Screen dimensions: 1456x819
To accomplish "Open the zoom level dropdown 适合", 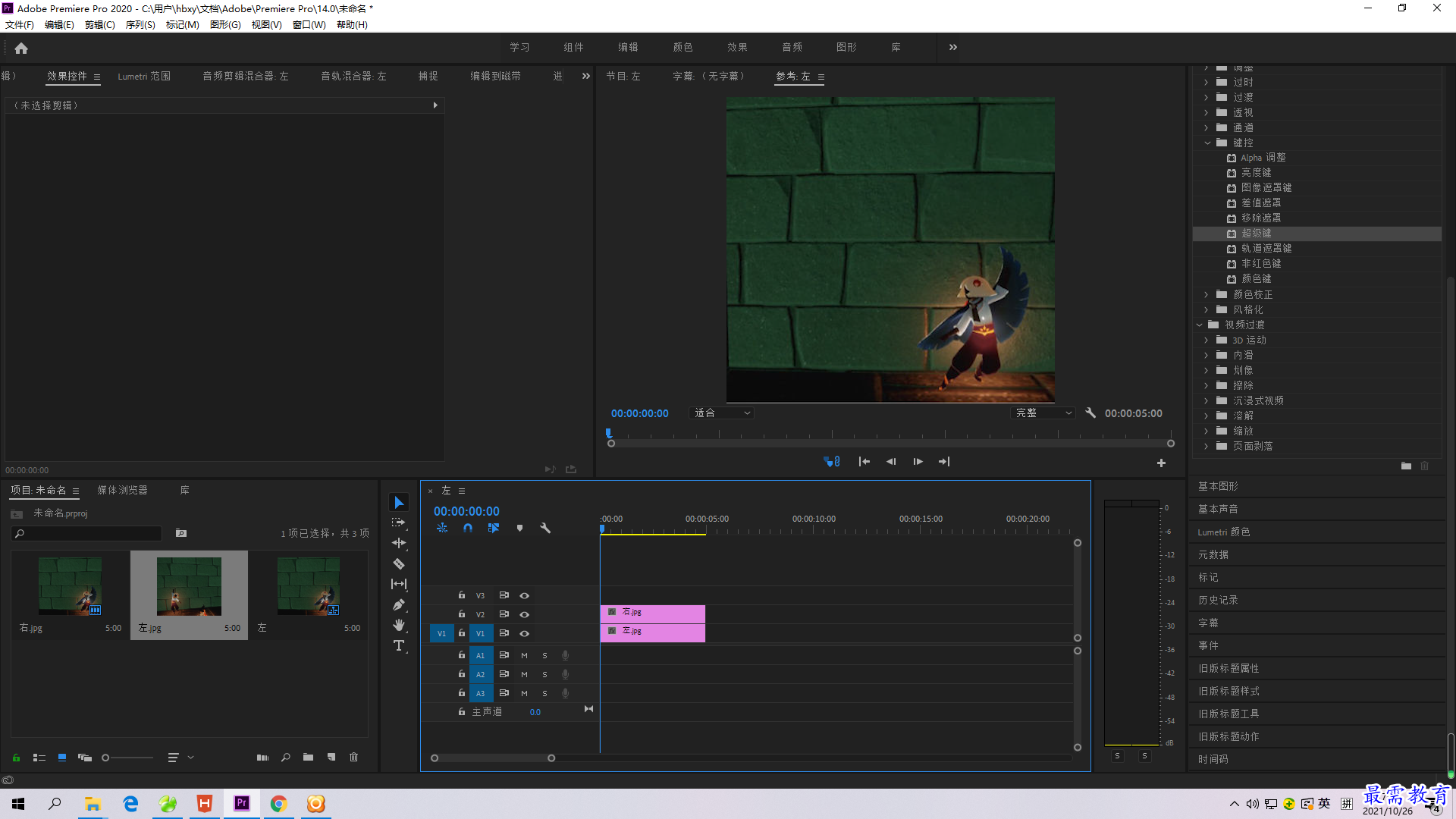I will tap(722, 413).
